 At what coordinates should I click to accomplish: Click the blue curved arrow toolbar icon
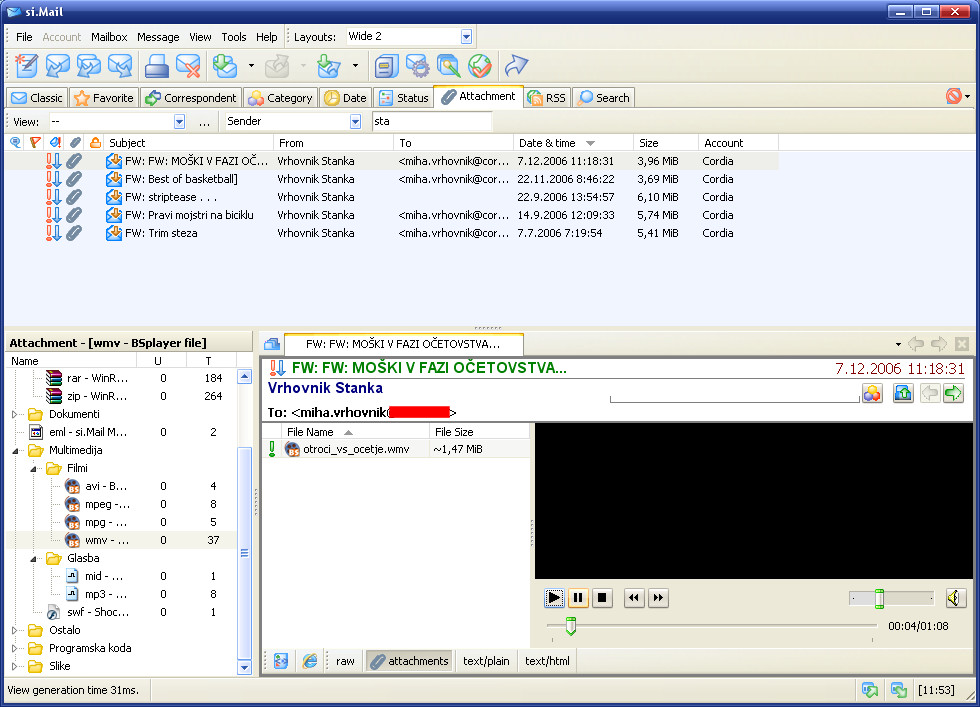click(x=516, y=66)
